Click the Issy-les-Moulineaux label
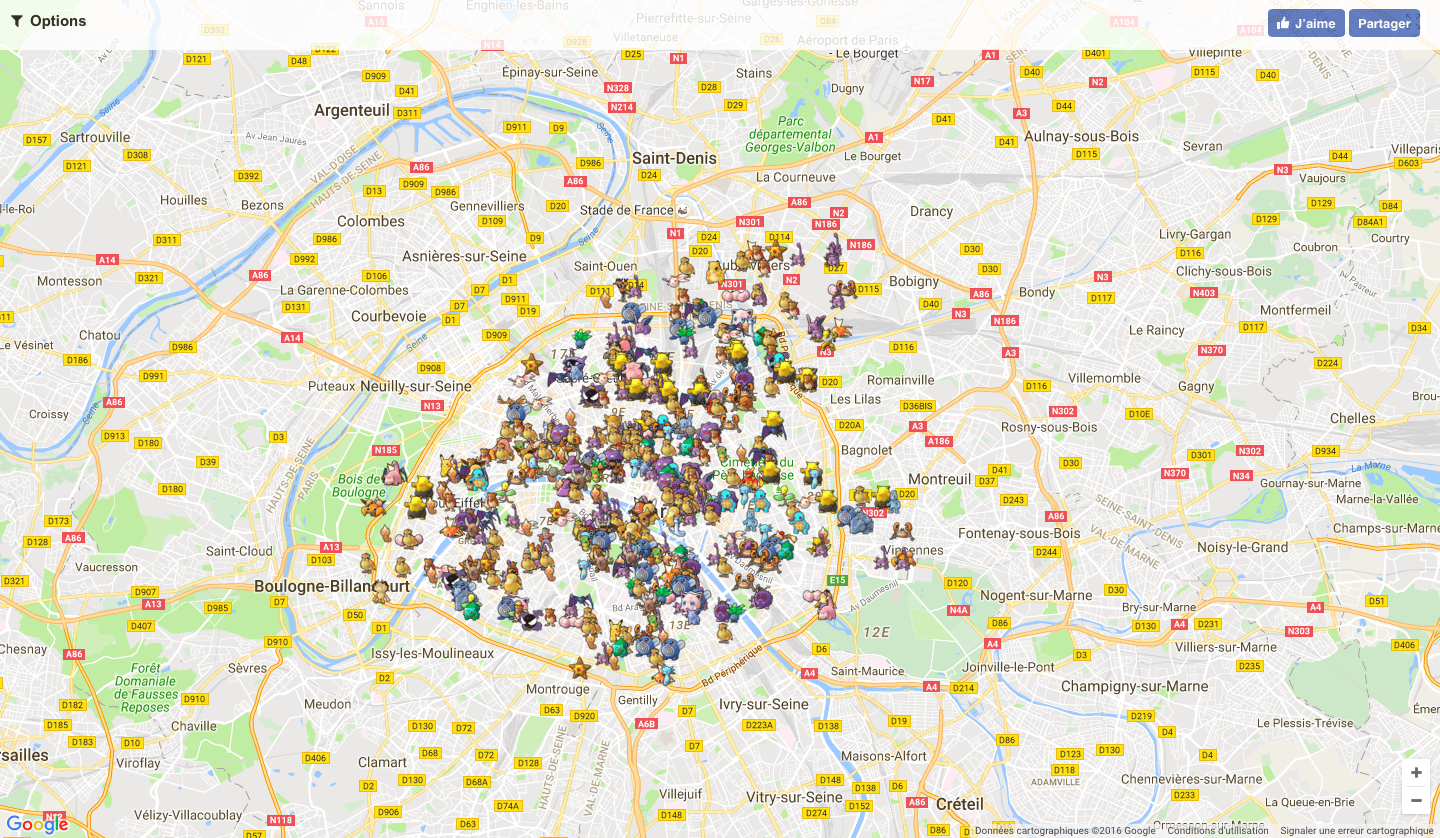The height and width of the screenshot is (838, 1440). tap(432, 653)
